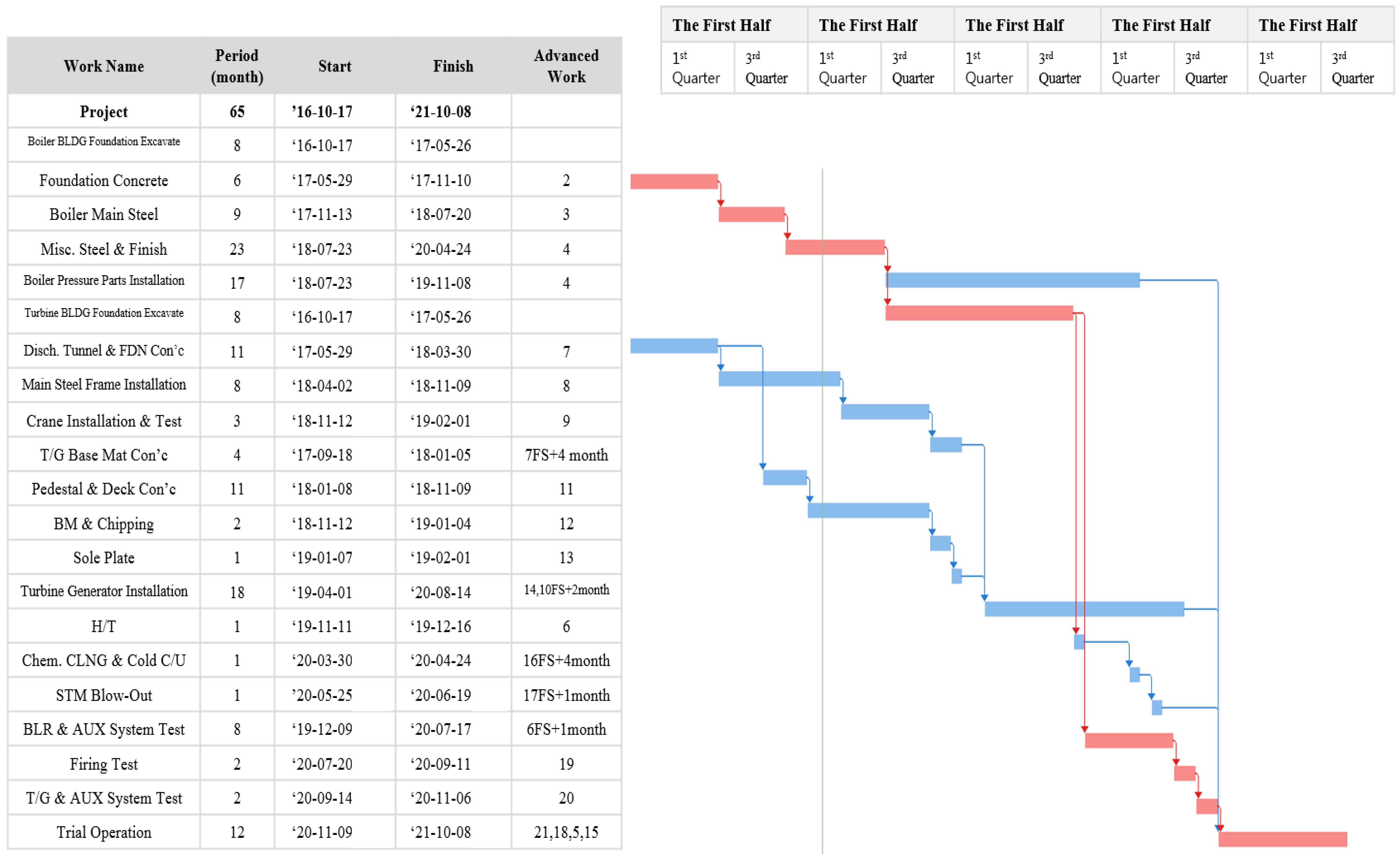Select the "STM Blow-Out" task name
Viewport: 1400px width, 854px height.
[103, 695]
